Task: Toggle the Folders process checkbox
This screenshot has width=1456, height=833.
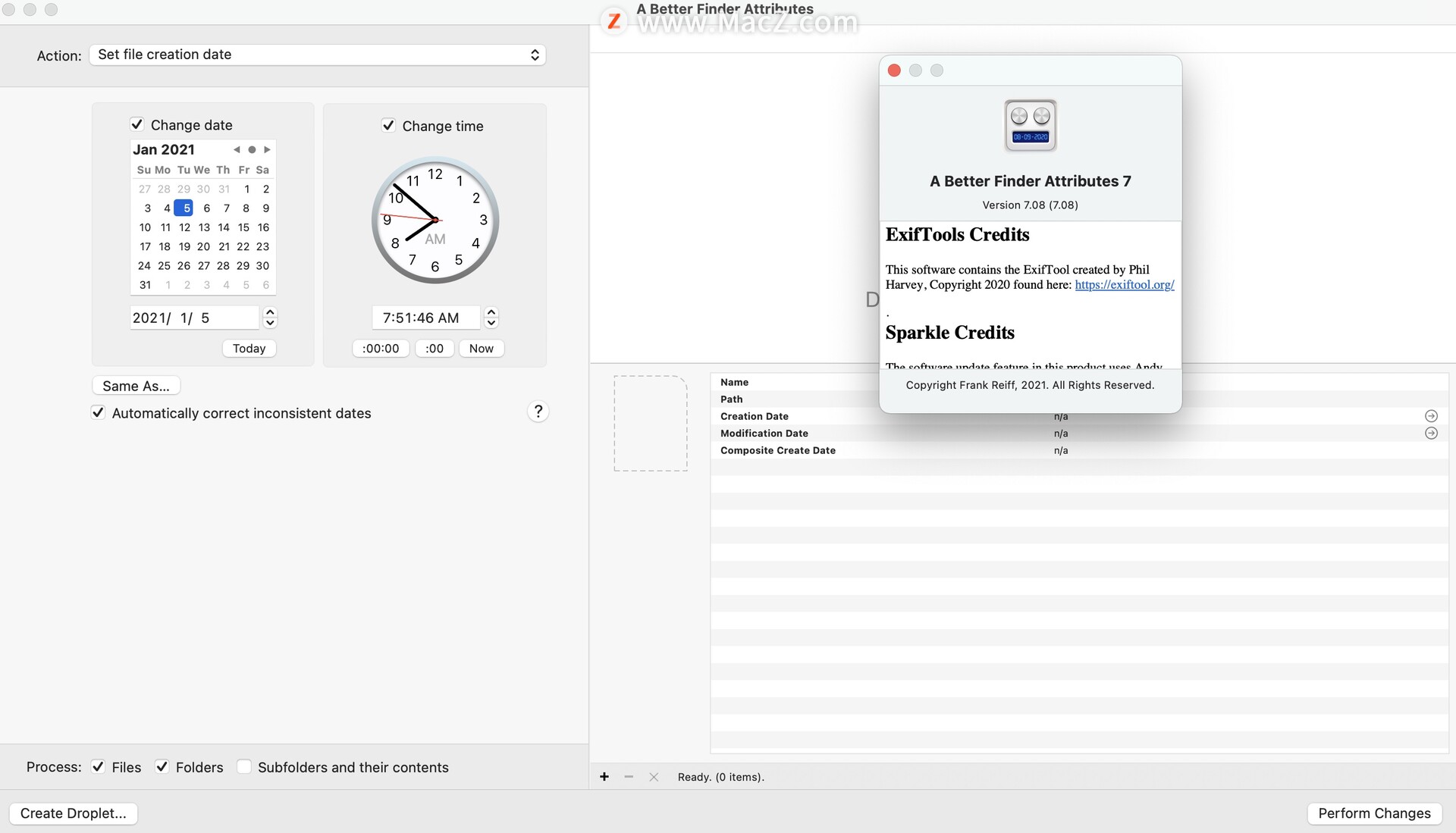Action: click(162, 766)
